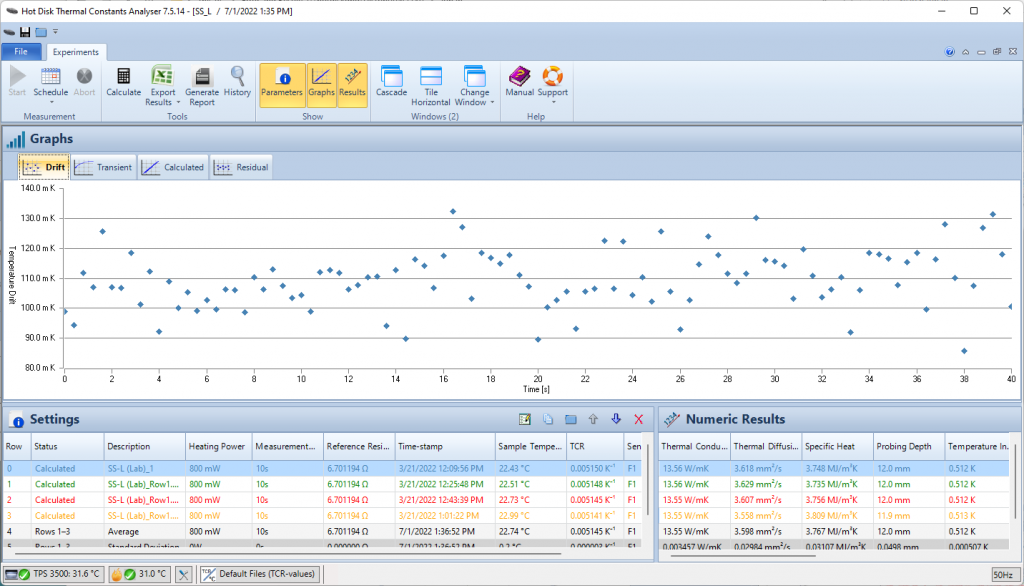The height and width of the screenshot is (586, 1024).
Task: Click the blue folder icon in quick access
Action: (x=41, y=32)
